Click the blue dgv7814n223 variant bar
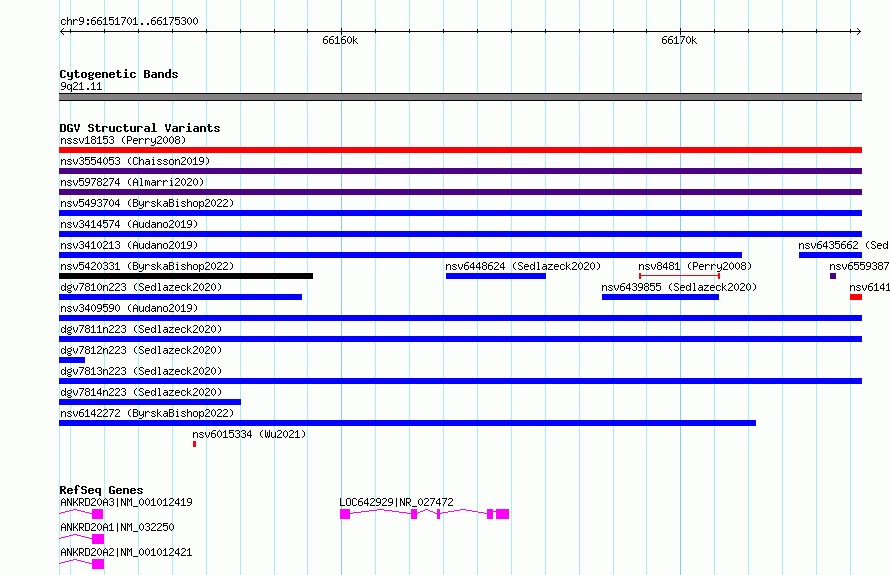890x575 pixels. tap(150, 402)
